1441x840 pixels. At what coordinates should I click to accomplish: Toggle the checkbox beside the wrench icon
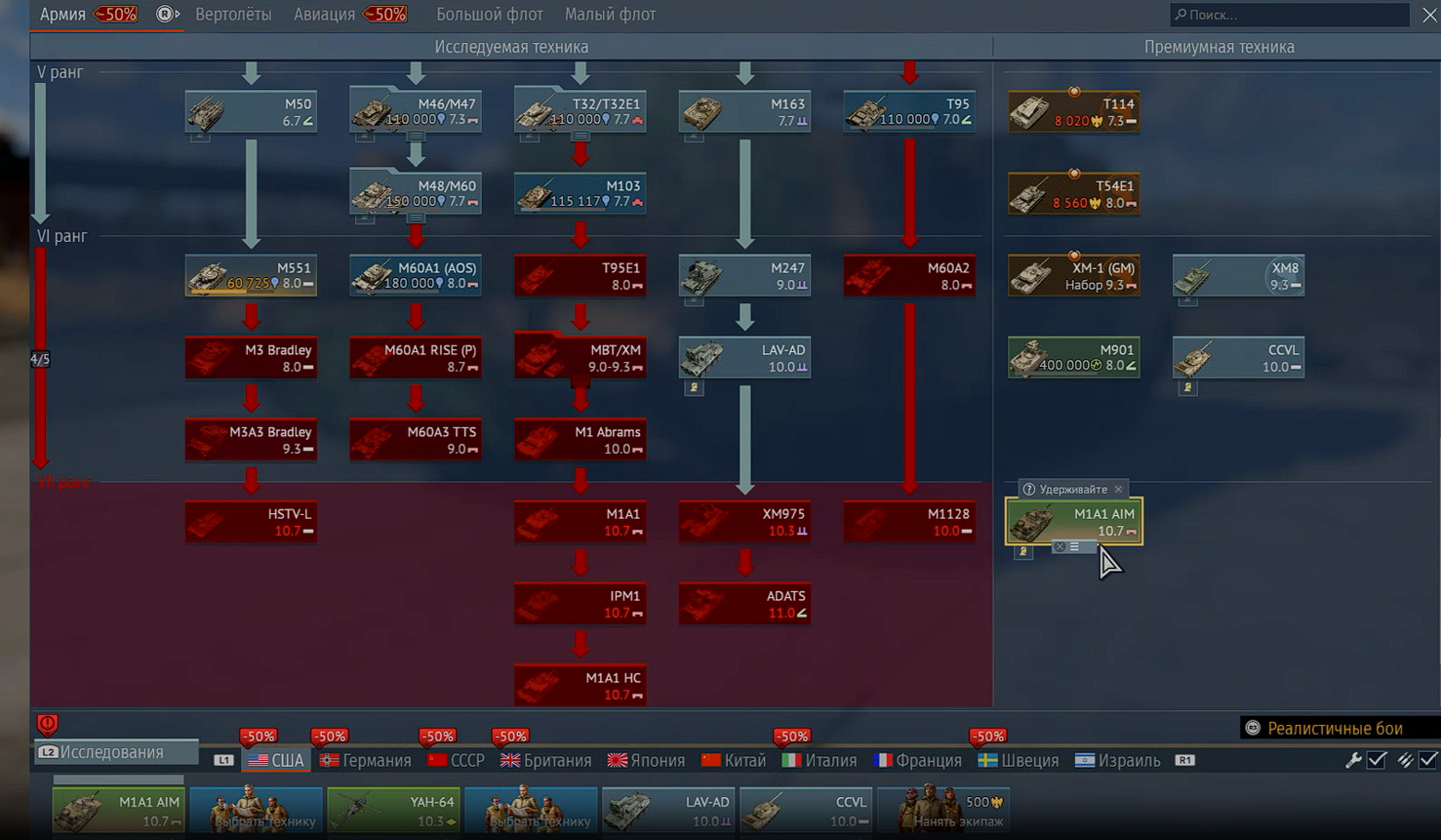point(1377,760)
